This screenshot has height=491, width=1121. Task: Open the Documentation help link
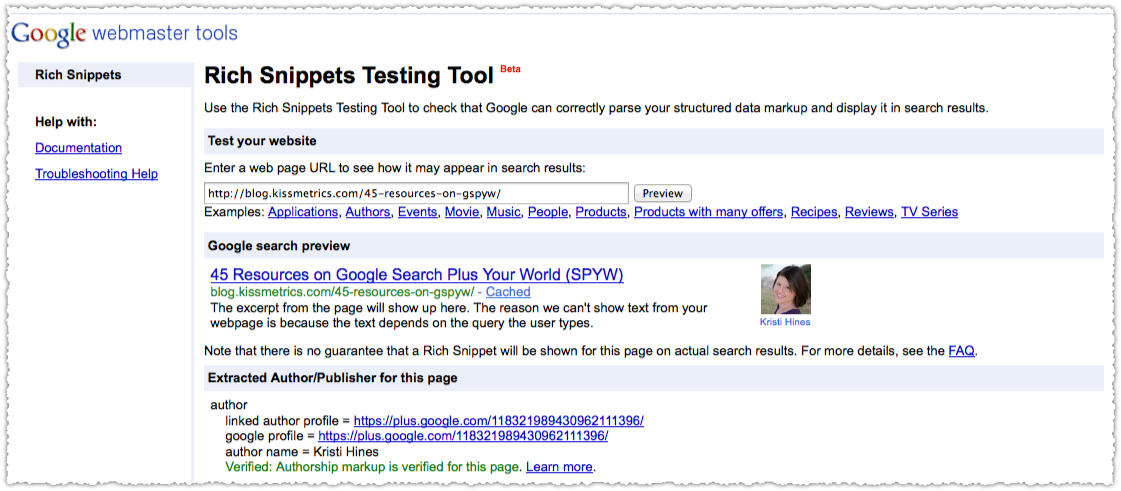pos(79,148)
